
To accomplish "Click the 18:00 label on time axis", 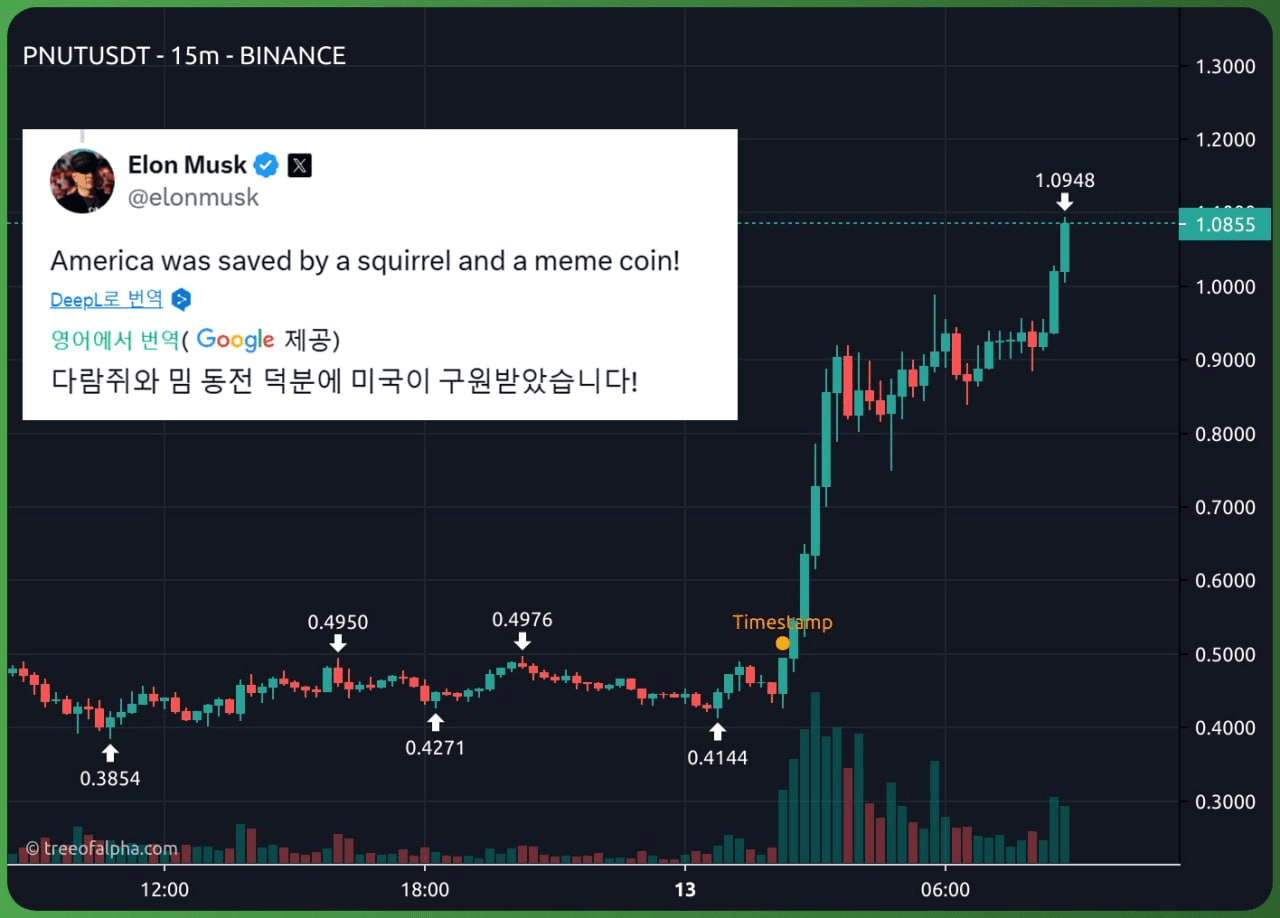I will 424,889.
